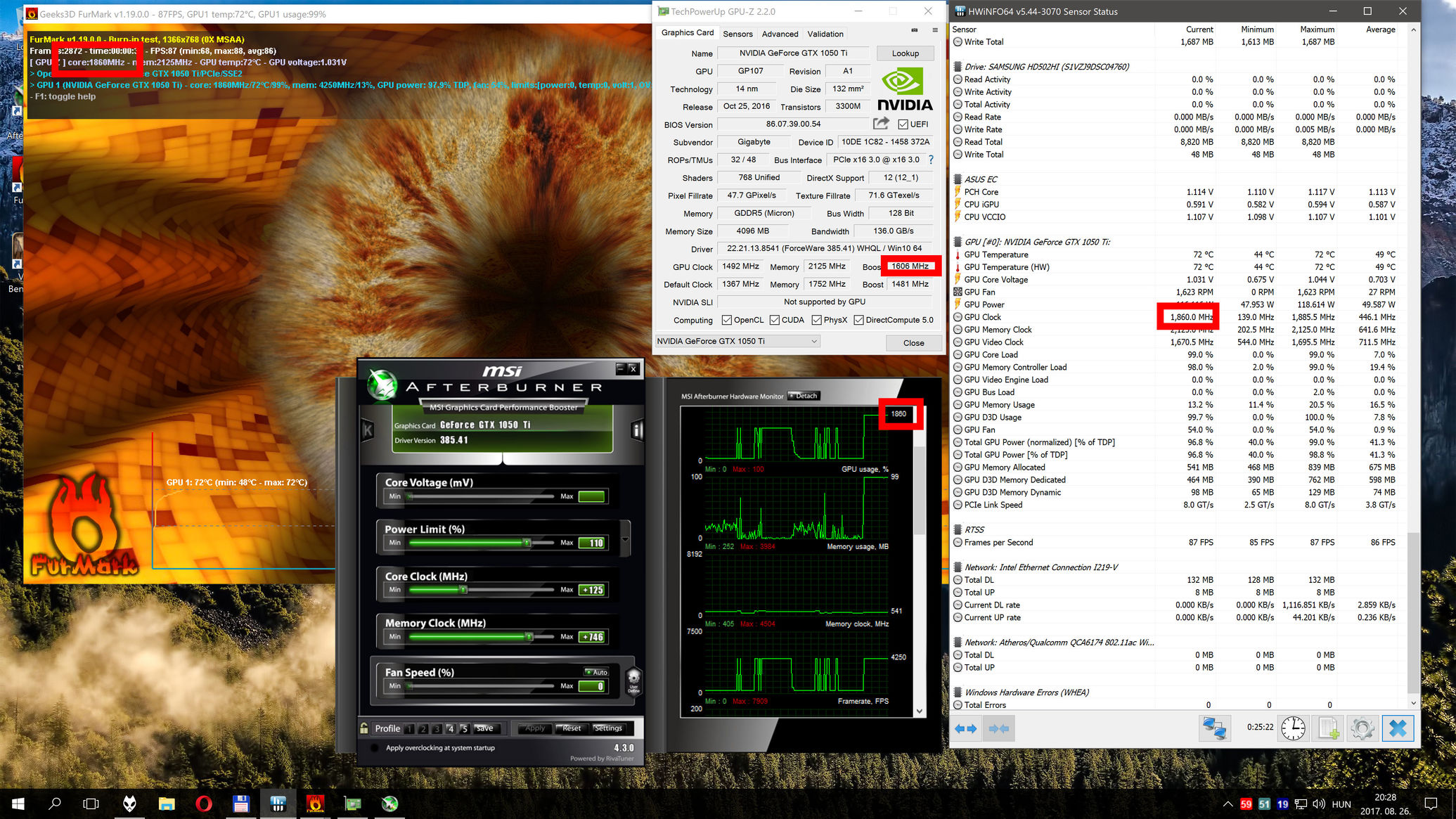Click HWiNFO clock reset timer icon

(x=1293, y=728)
